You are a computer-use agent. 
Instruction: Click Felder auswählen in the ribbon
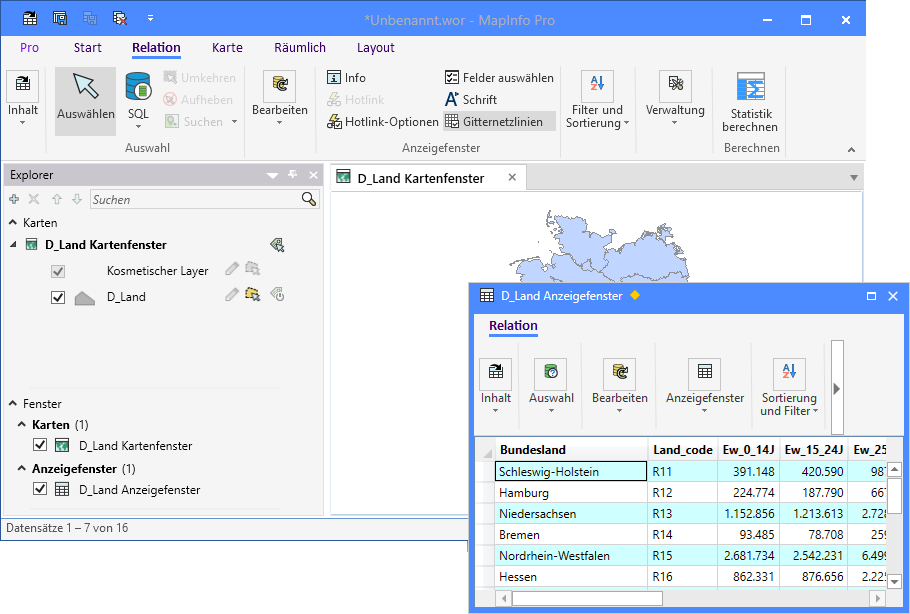(x=499, y=78)
